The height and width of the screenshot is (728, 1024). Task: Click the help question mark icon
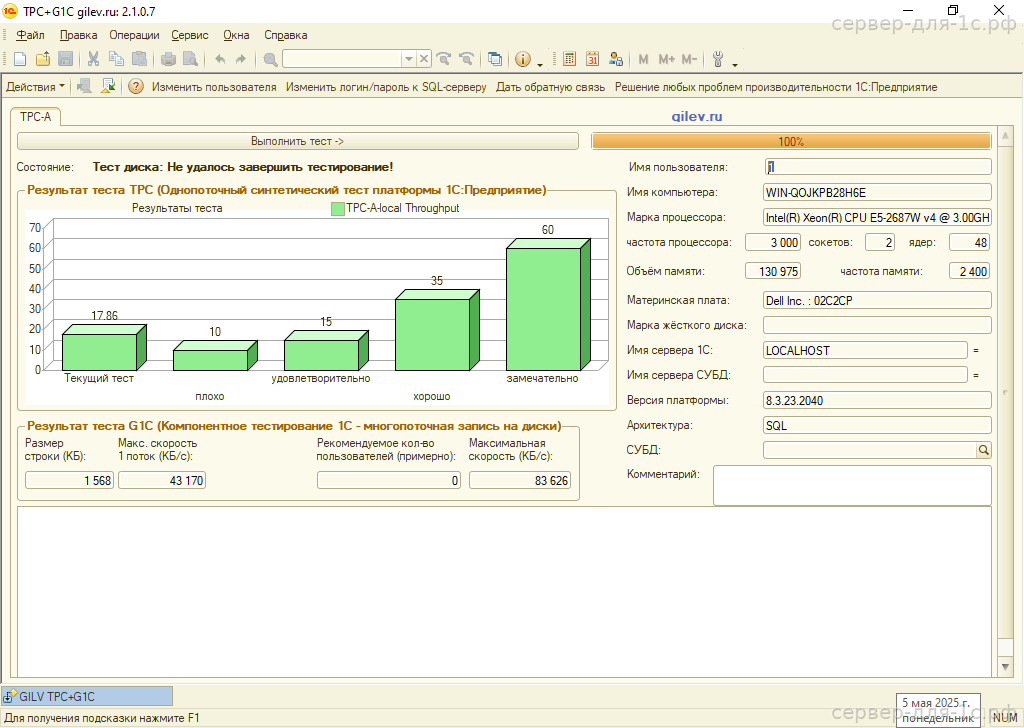click(136, 87)
